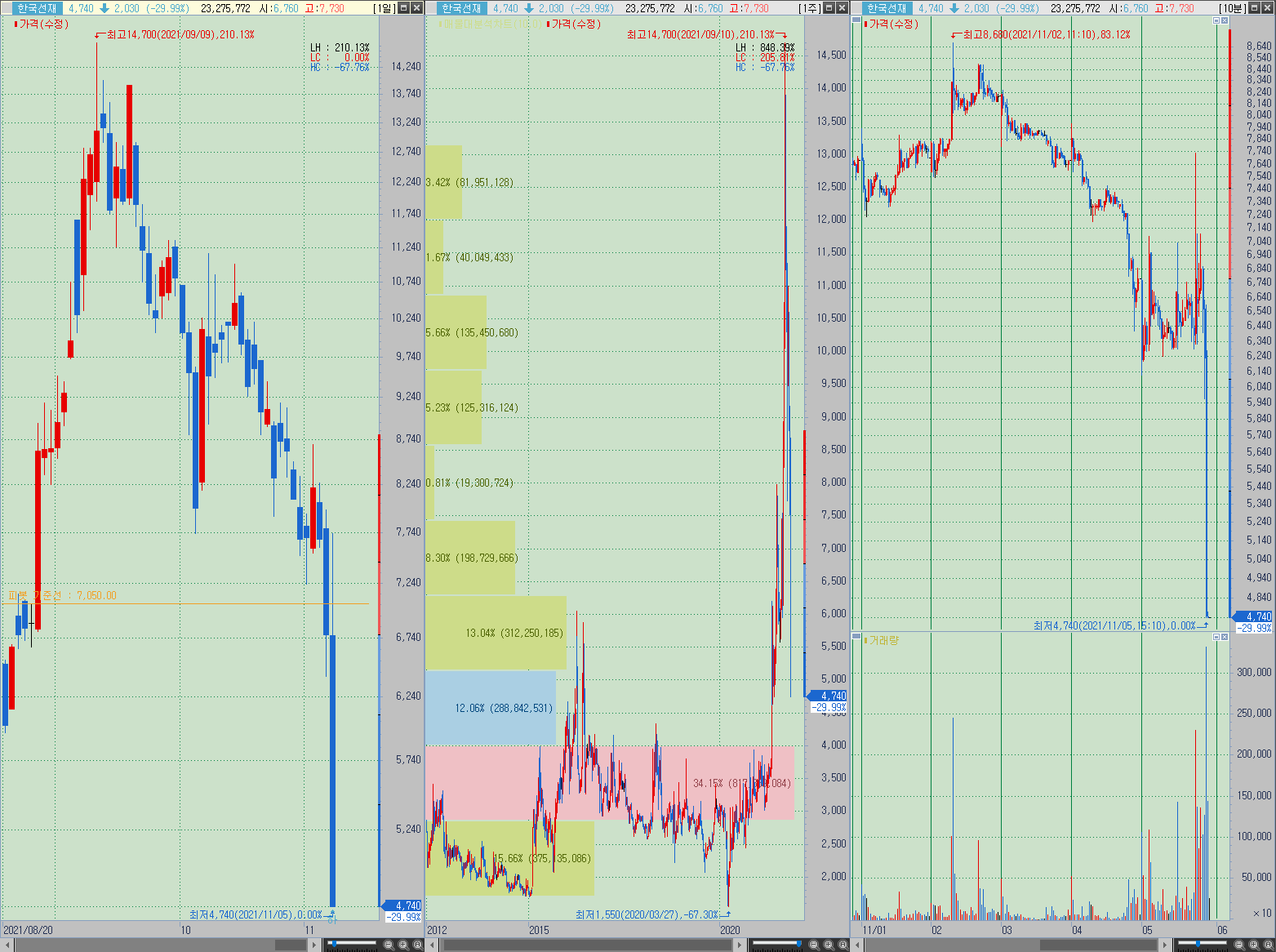Click the 10-minute chart horizontal scrollbar thumb
Image resolution: width=1276 pixels, height=952 pixels.
point(1098,945)
